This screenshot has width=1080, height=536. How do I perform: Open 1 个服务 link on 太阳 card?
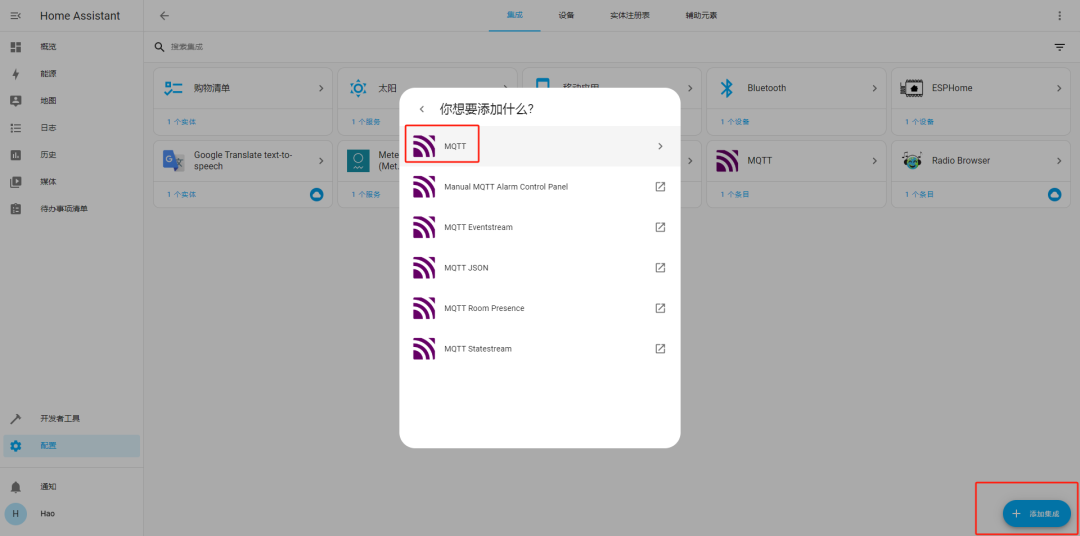tap(366, 122)
